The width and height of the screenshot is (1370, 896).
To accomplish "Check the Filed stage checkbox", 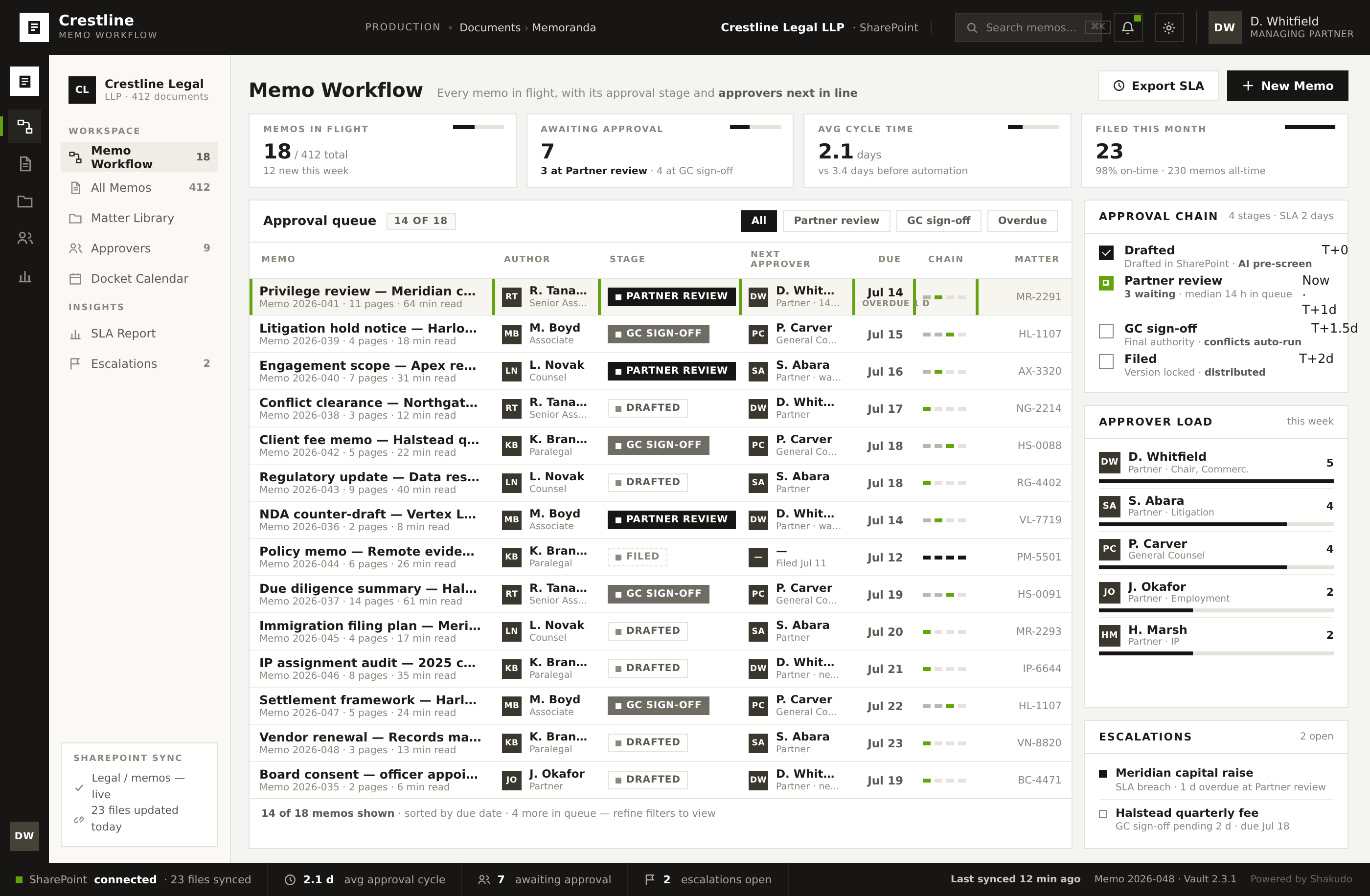I will tap(1106, 361).
